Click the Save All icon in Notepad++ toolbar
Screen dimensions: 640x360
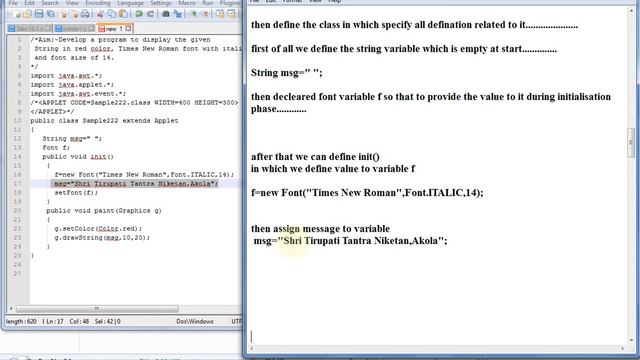pos(51,14)
